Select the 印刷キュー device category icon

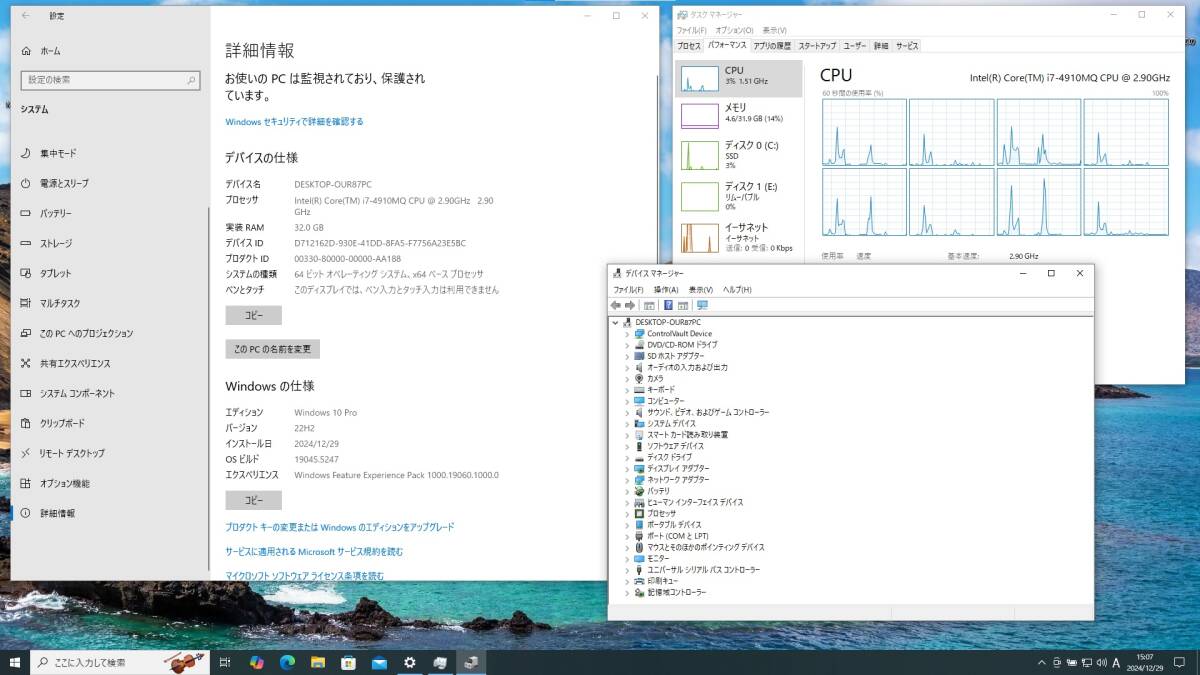click(x=640, y=581)
